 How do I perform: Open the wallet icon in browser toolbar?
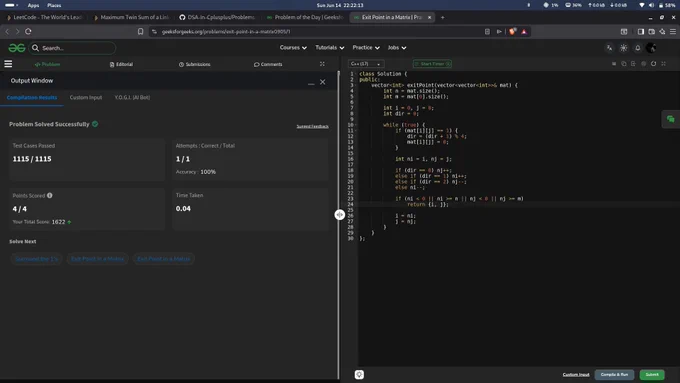coord(651,31)
